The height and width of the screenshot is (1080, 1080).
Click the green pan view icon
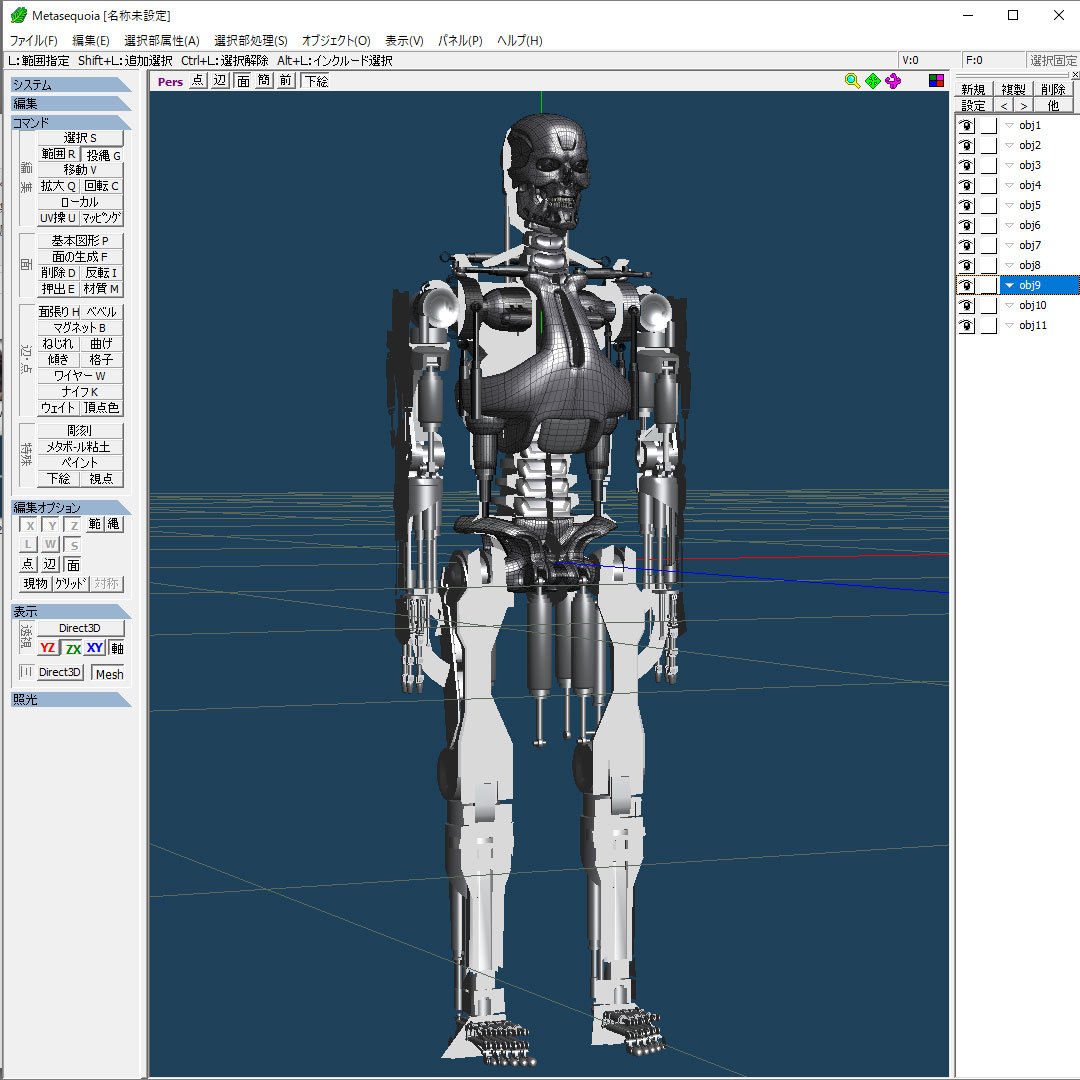click(873, 81)
